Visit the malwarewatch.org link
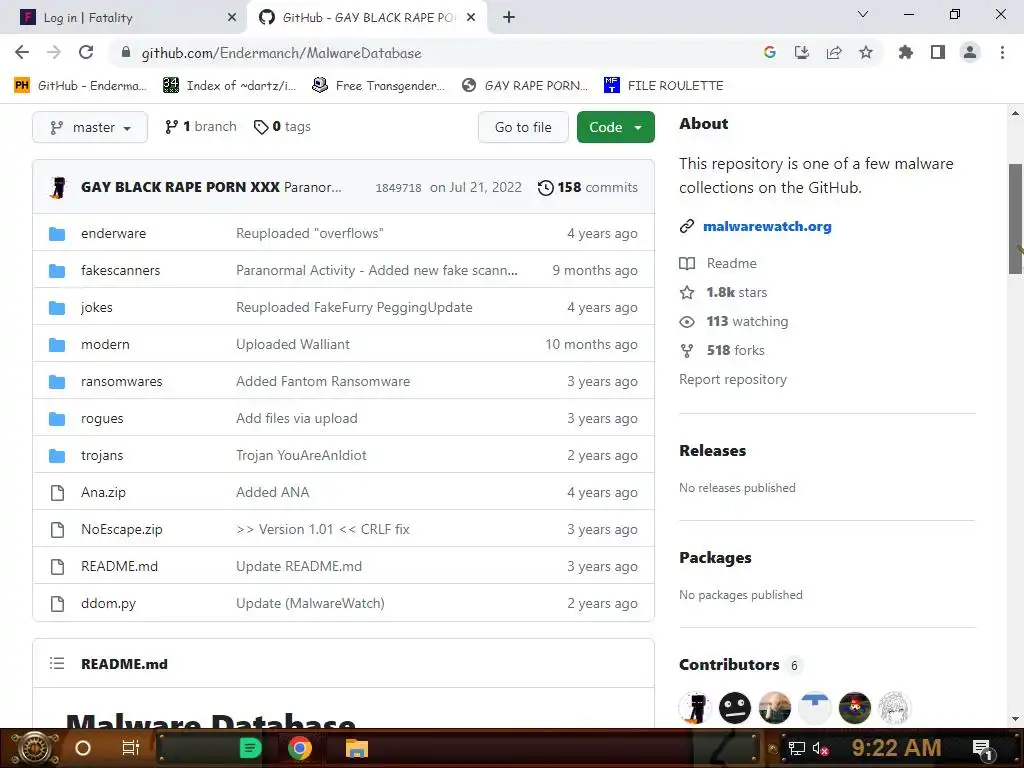1024x768 pixels. click(x=767, y=227)
